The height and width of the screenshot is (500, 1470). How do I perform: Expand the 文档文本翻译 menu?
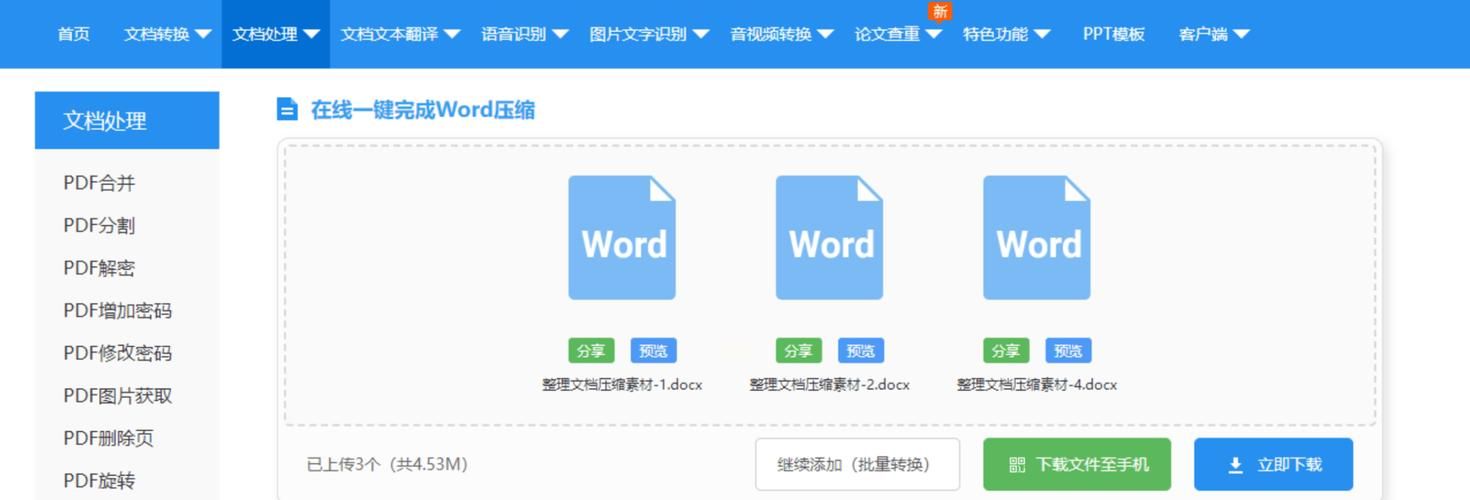tap(400, 34)
